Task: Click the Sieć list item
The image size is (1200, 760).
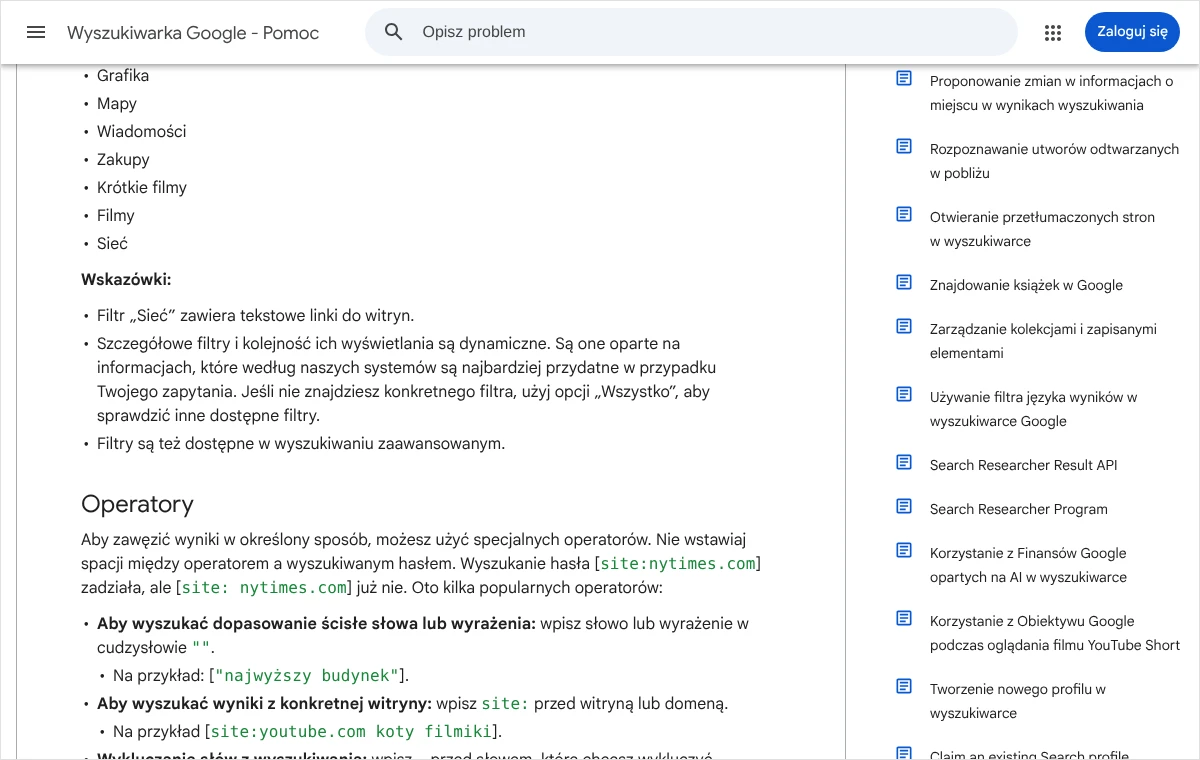Action: tap(112, 244)
